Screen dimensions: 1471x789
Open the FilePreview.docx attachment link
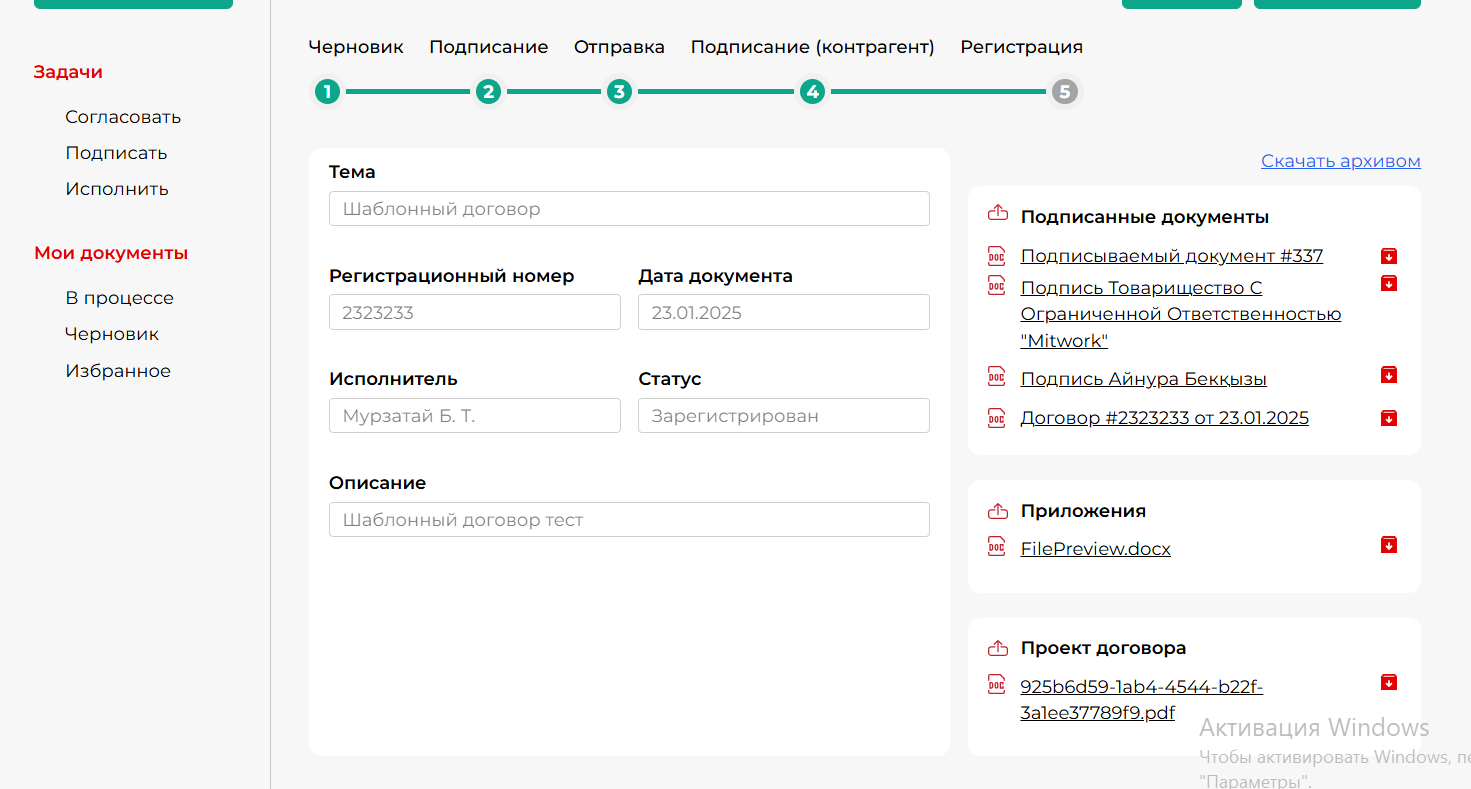click(1095, 549)
